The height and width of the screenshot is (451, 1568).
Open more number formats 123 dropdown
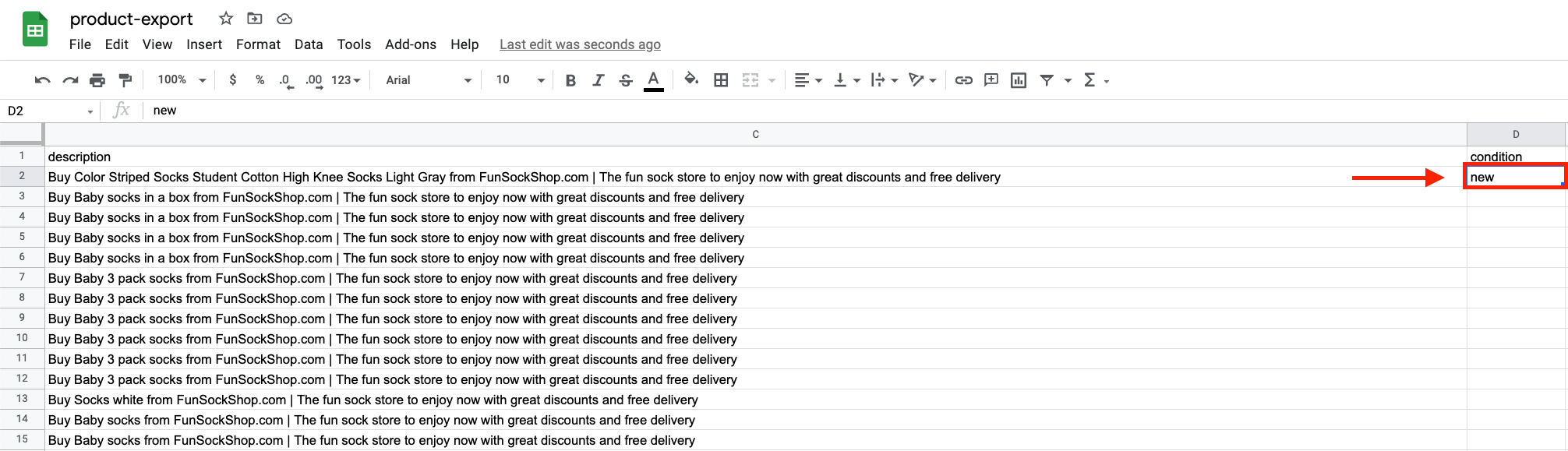click(346, 80)
